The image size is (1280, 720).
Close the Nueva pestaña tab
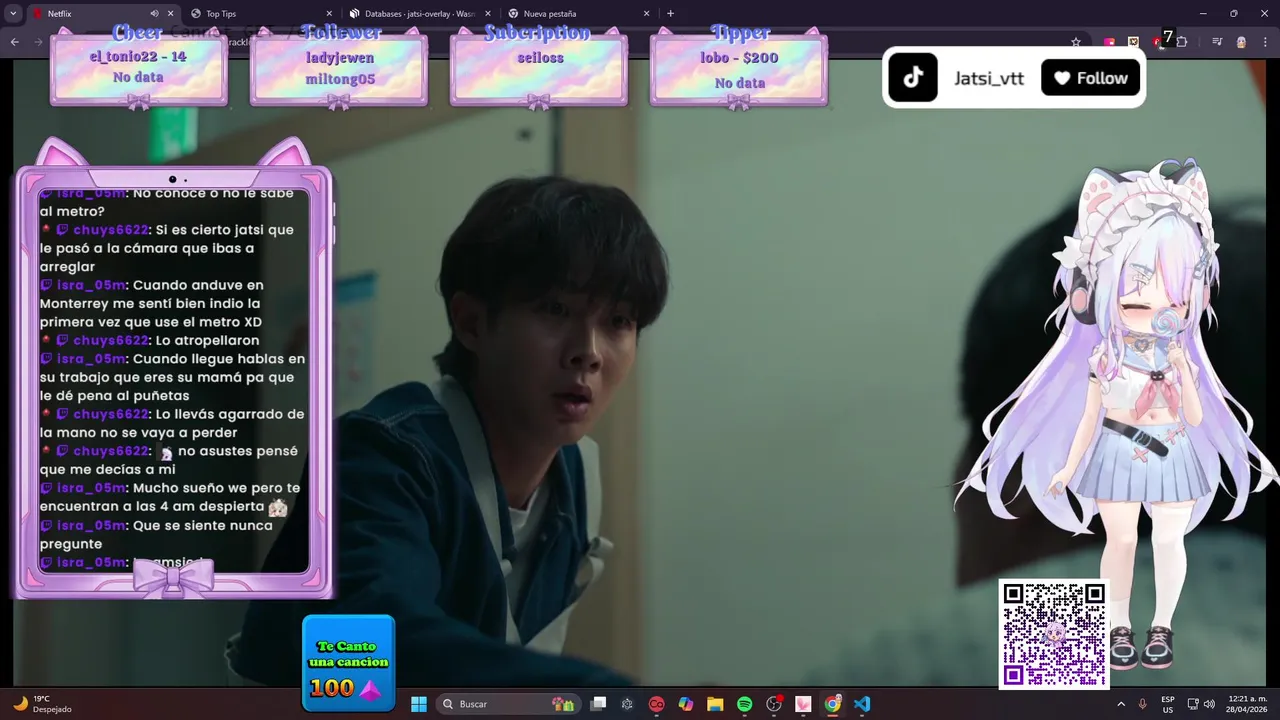pos(646,14)
